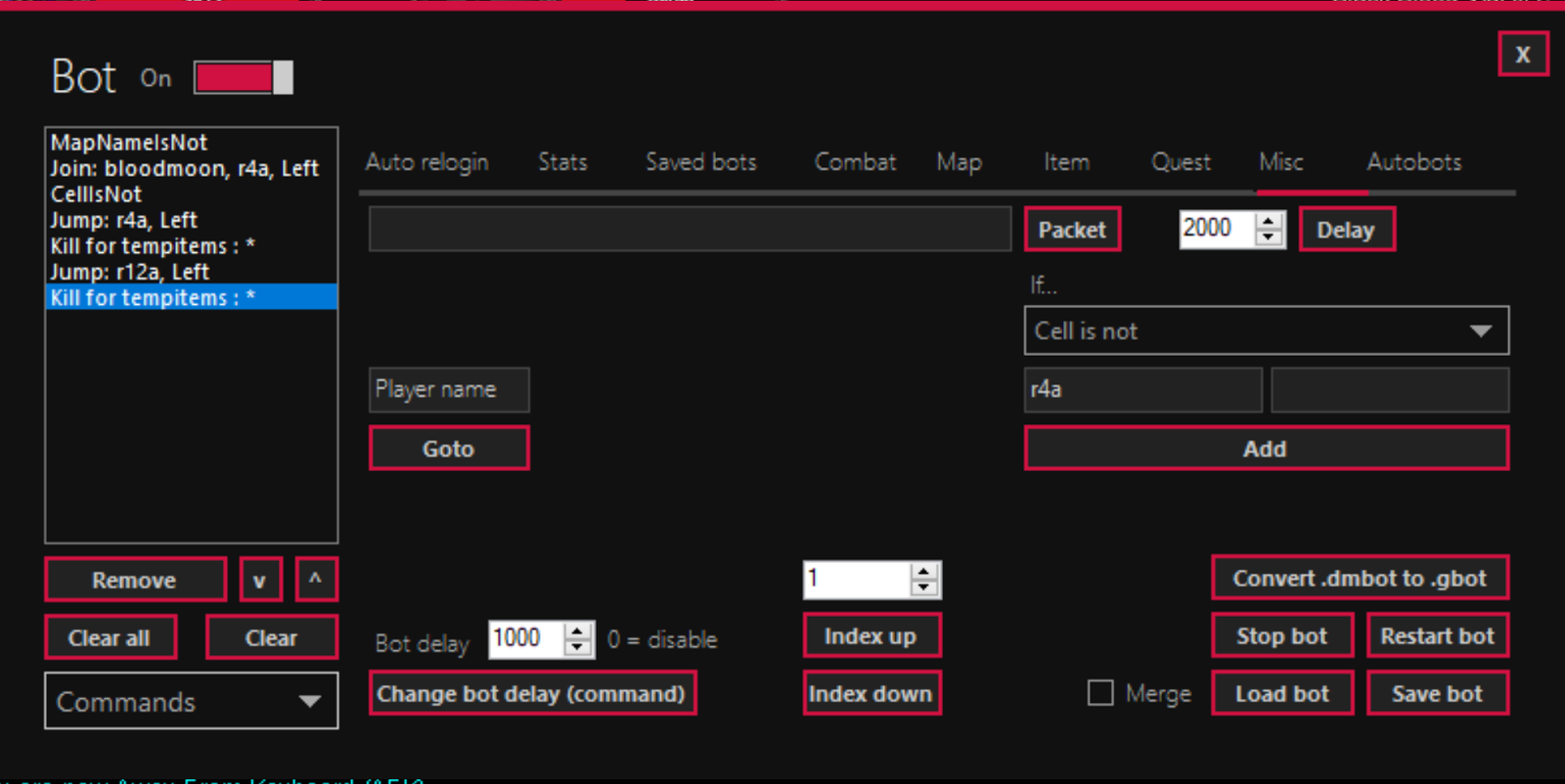Click Add to insert the condition
The height and width of the screenshot is (784, 1565).
(1266, 449)
